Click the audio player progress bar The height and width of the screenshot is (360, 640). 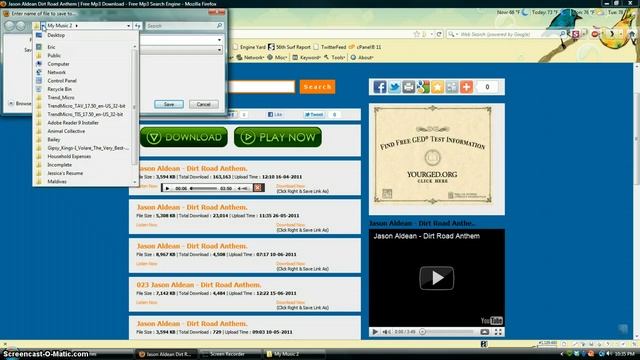click(x=203, y=188)
